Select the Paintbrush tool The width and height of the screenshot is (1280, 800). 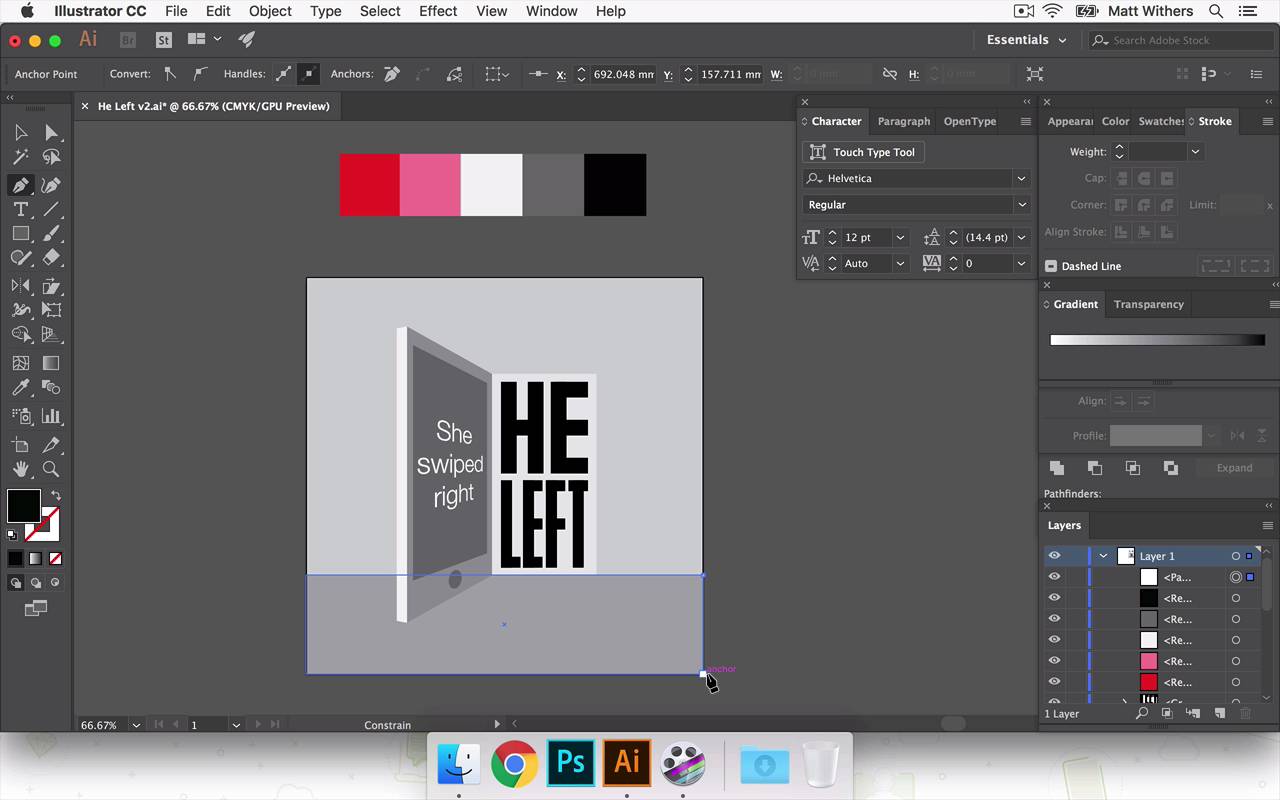[x=51, y=233]
